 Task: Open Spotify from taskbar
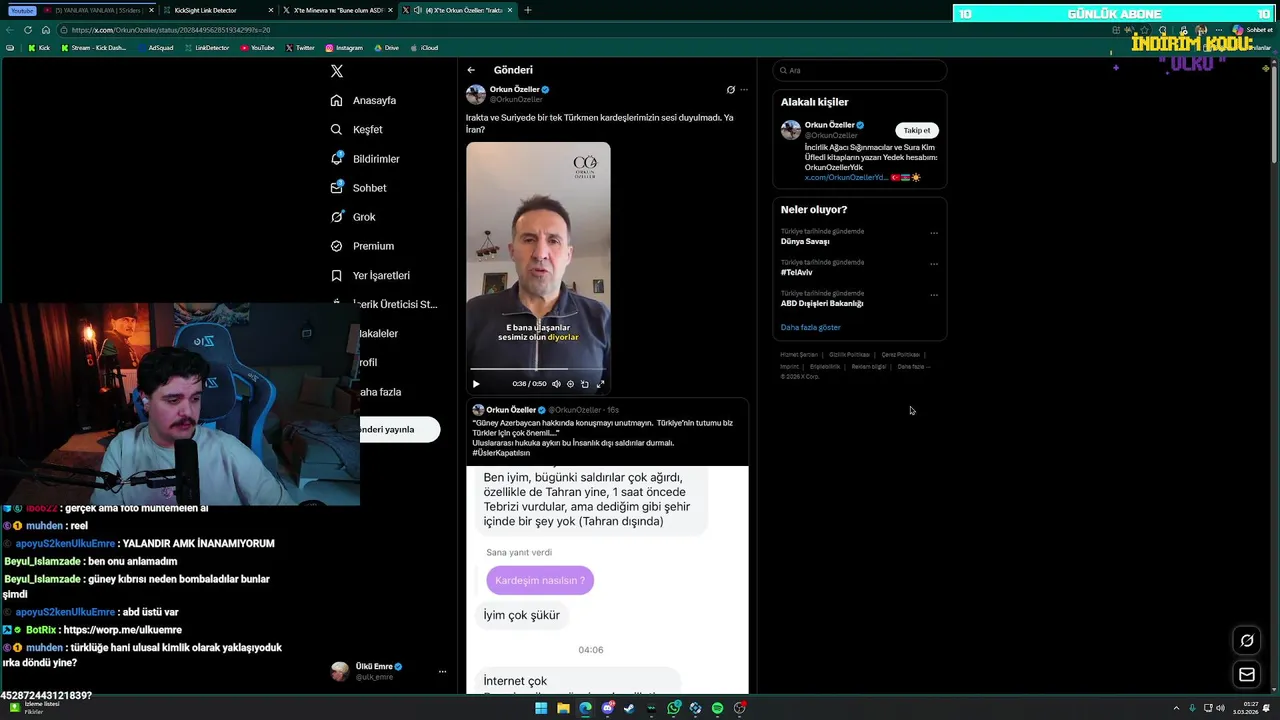(x=717, y=708)
